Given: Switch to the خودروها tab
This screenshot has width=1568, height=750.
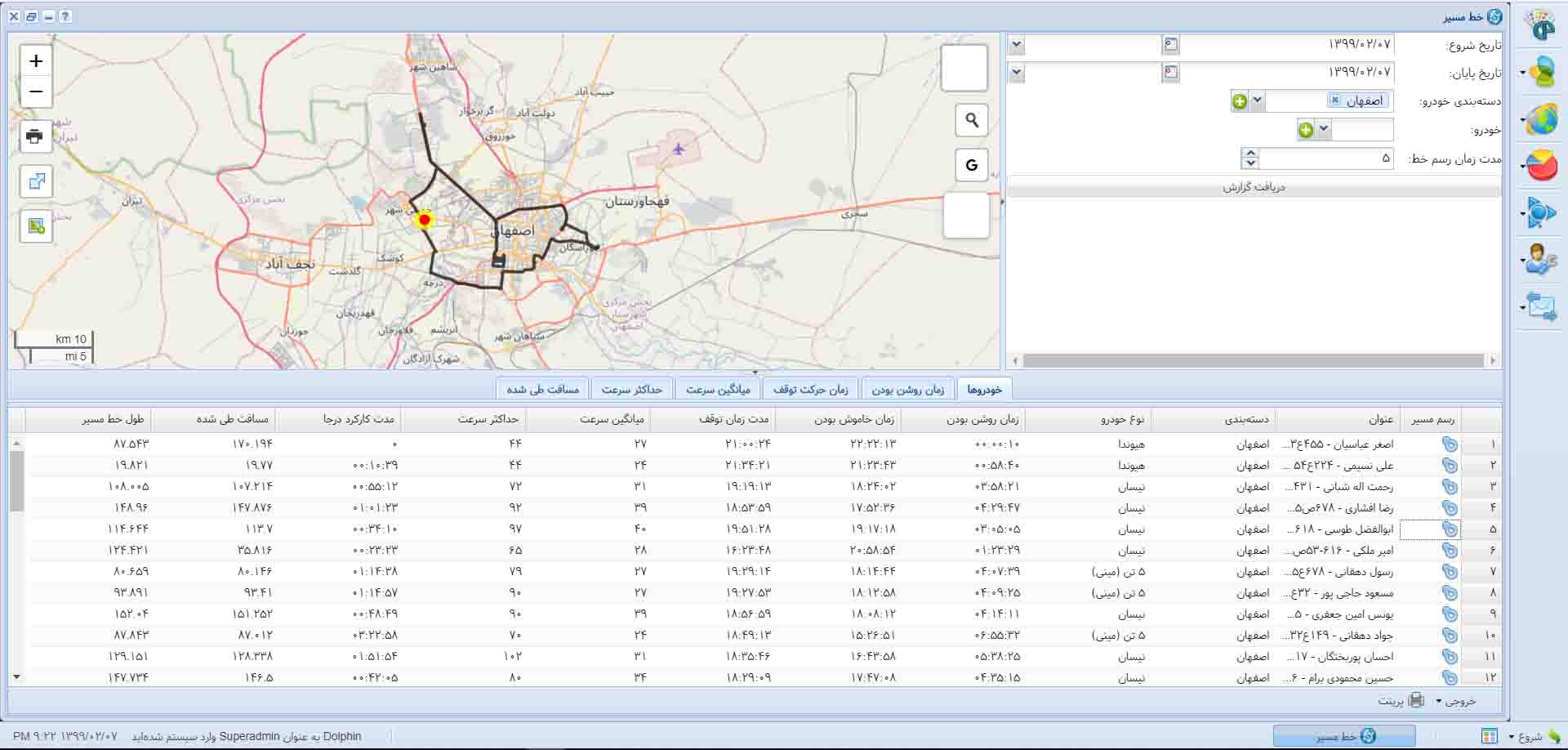Looking at the screenshot, I should [984, 389].
